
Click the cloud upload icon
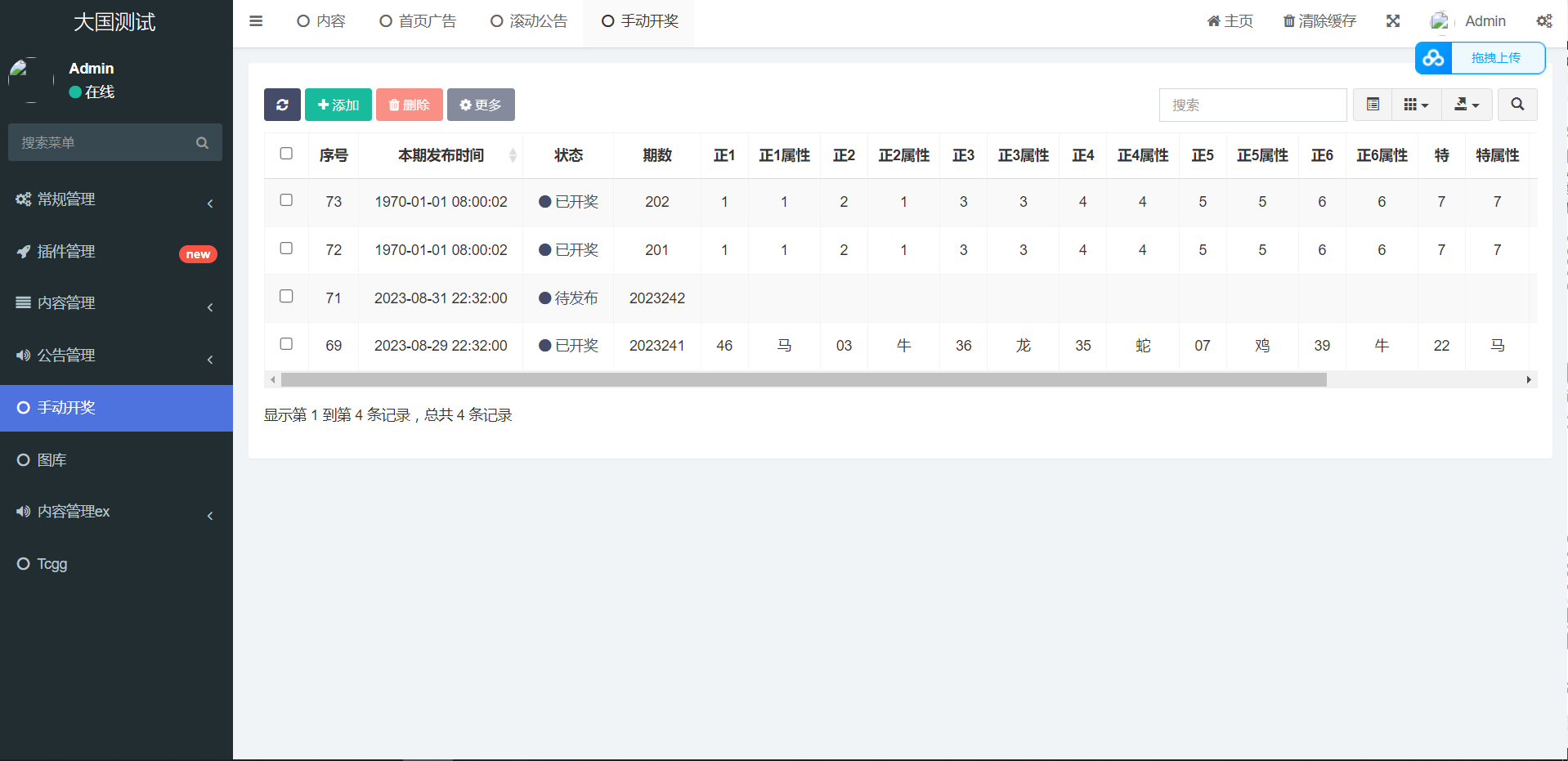click(1433, 58)
